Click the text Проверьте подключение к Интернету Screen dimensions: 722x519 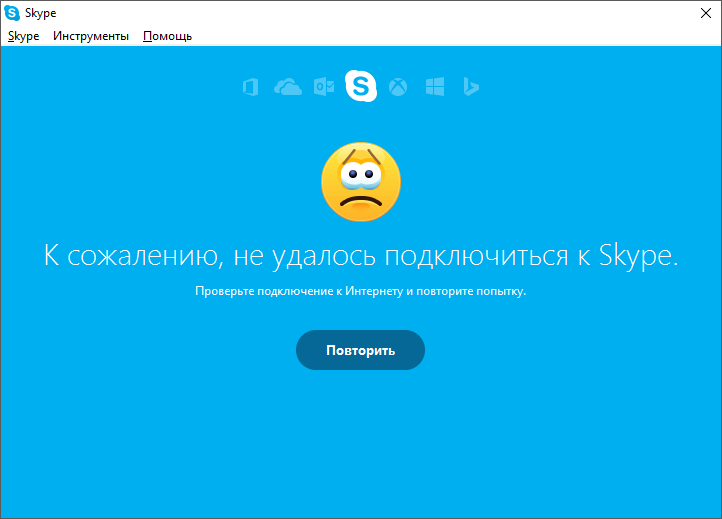(299, 291)
